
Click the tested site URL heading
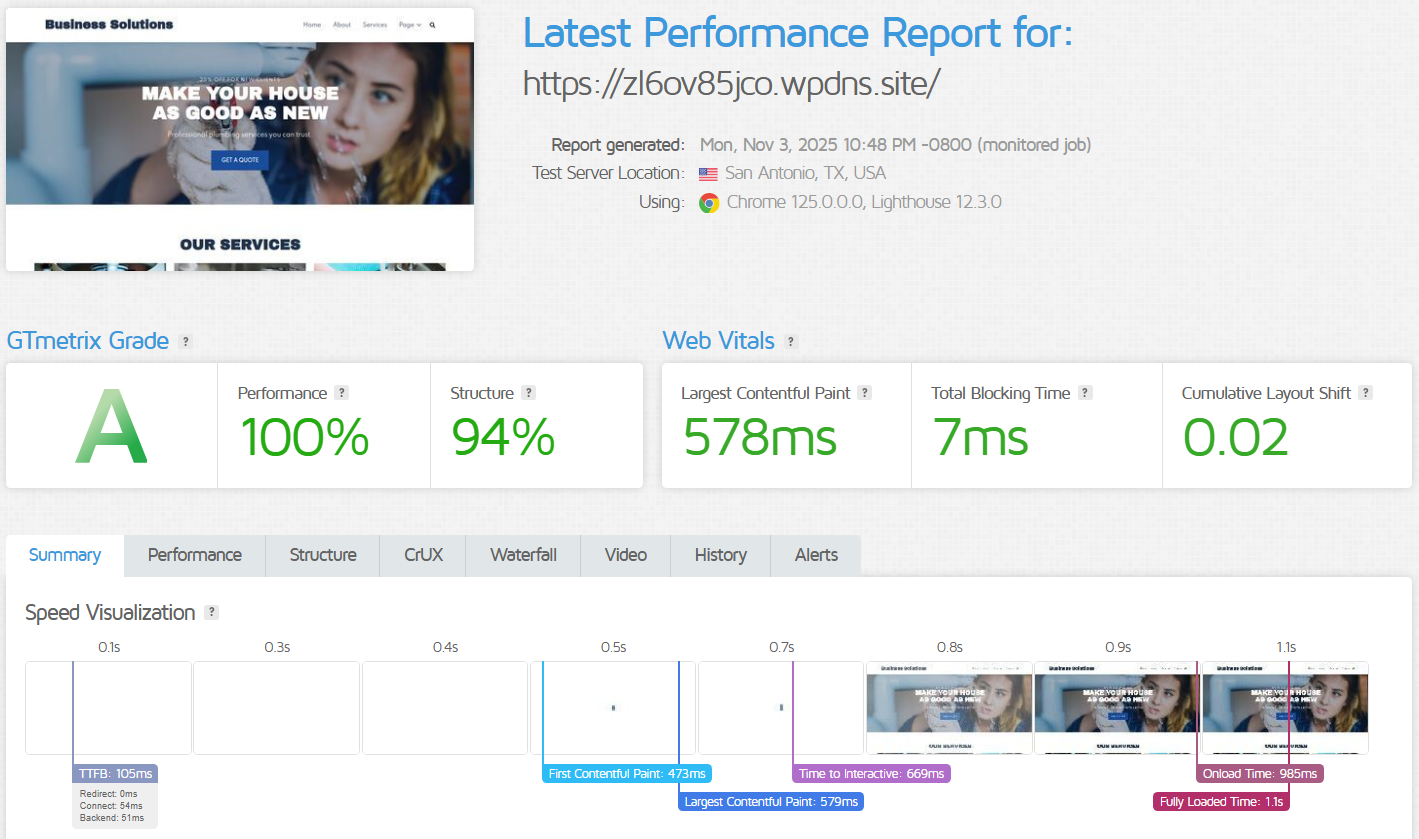731,84
